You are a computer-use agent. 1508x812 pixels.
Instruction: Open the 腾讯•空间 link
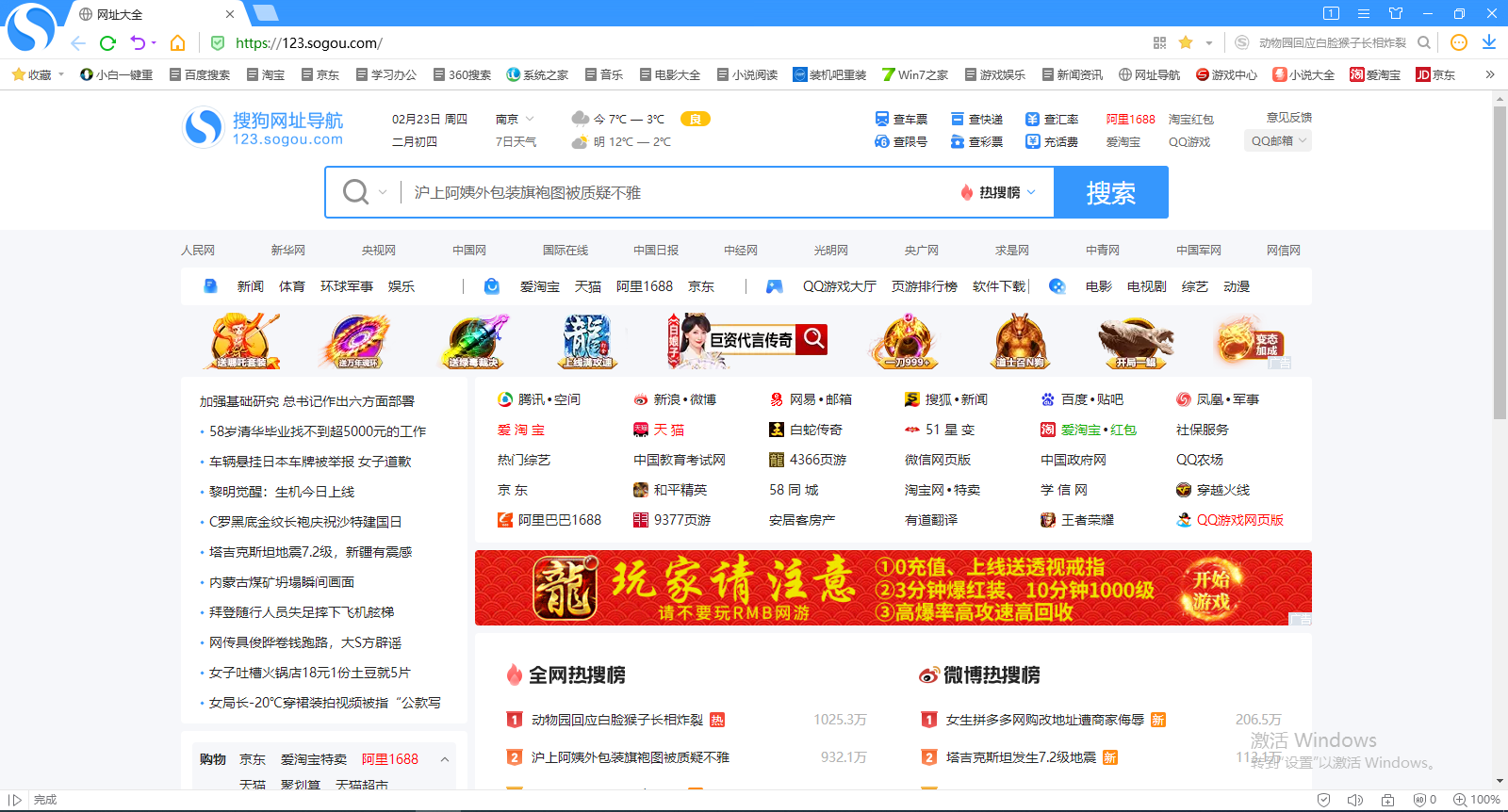coord(539,399)
